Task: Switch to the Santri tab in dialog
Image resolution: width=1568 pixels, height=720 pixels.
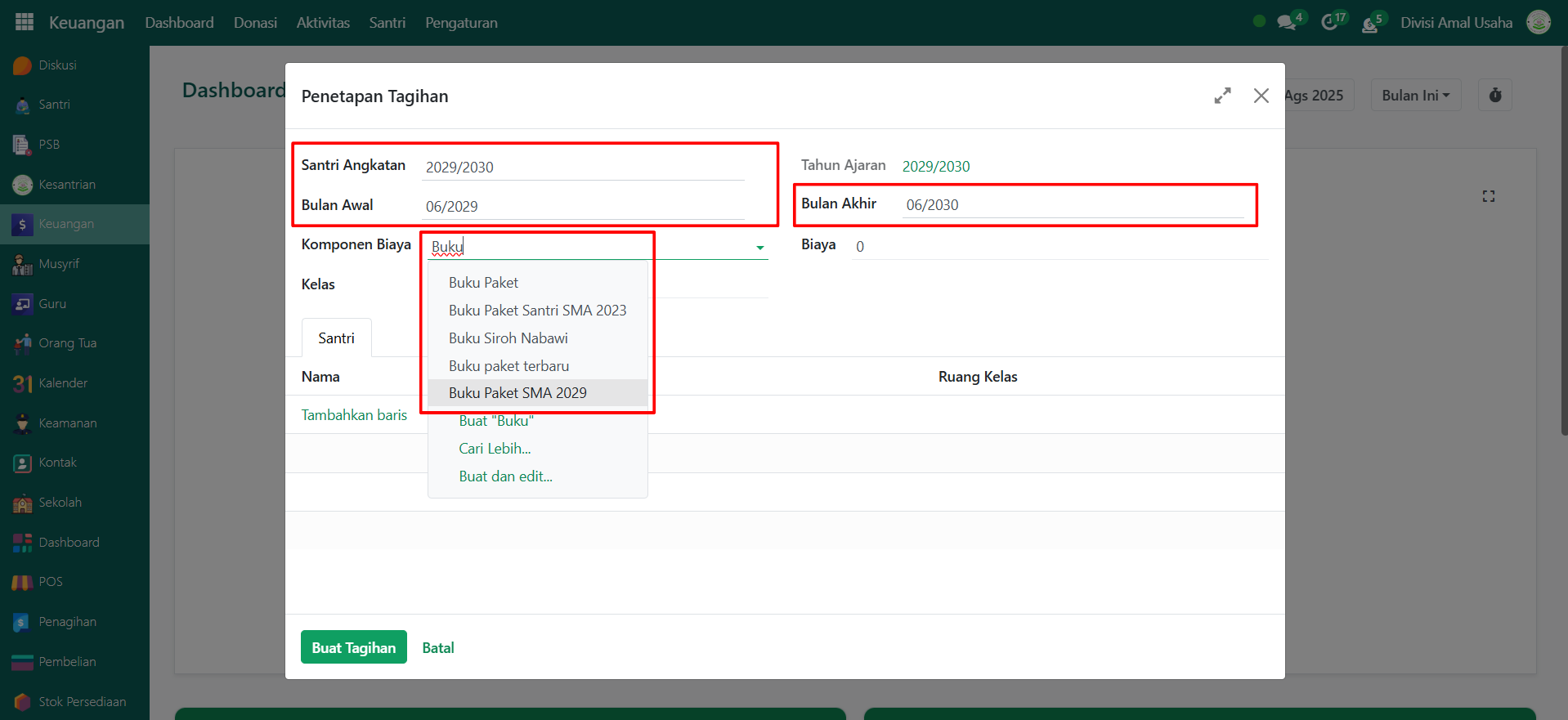Action: 336,338
